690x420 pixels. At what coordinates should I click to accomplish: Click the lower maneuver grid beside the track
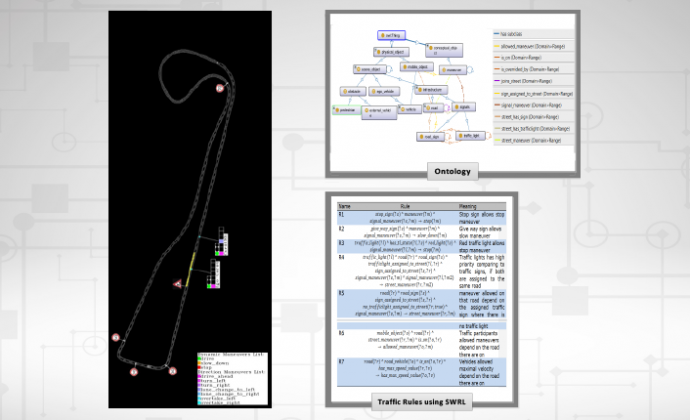(213, 274)
